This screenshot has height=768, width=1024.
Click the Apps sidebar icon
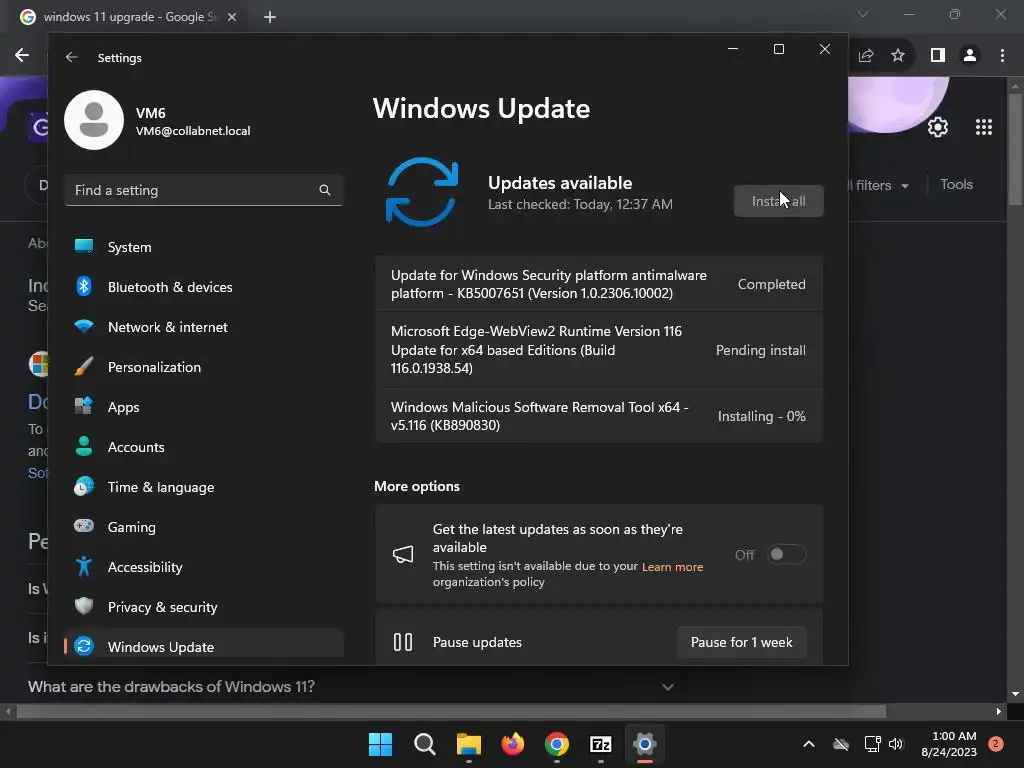coord(84,406)
